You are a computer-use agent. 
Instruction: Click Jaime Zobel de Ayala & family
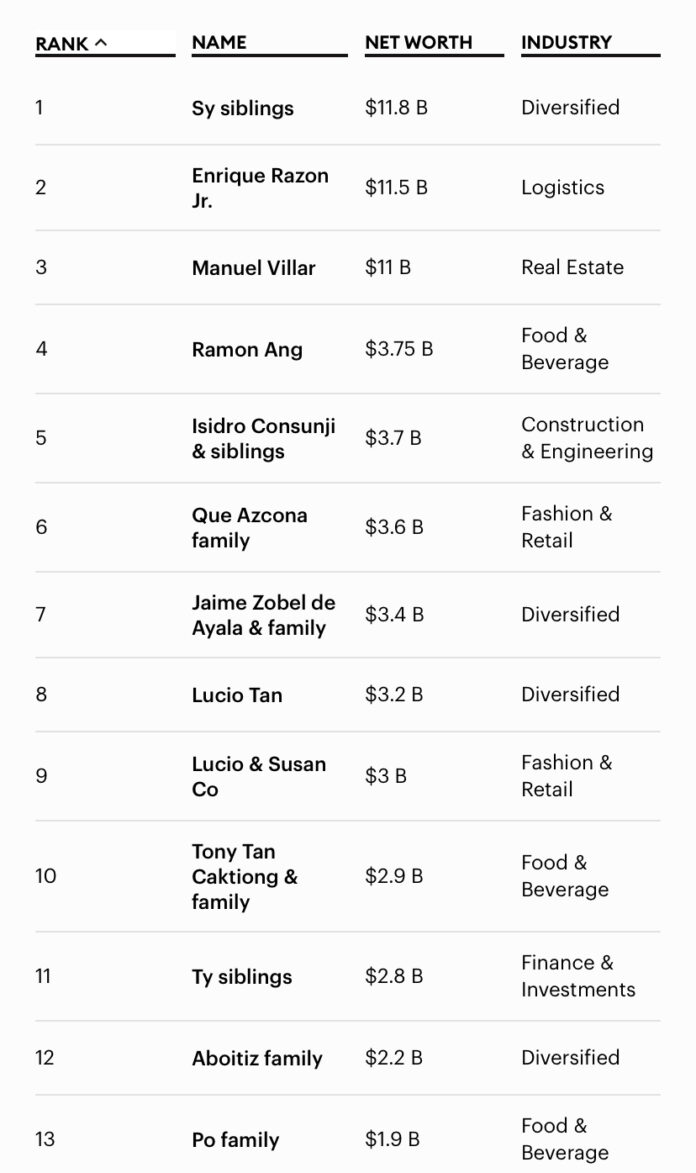[x=263, y=615]
